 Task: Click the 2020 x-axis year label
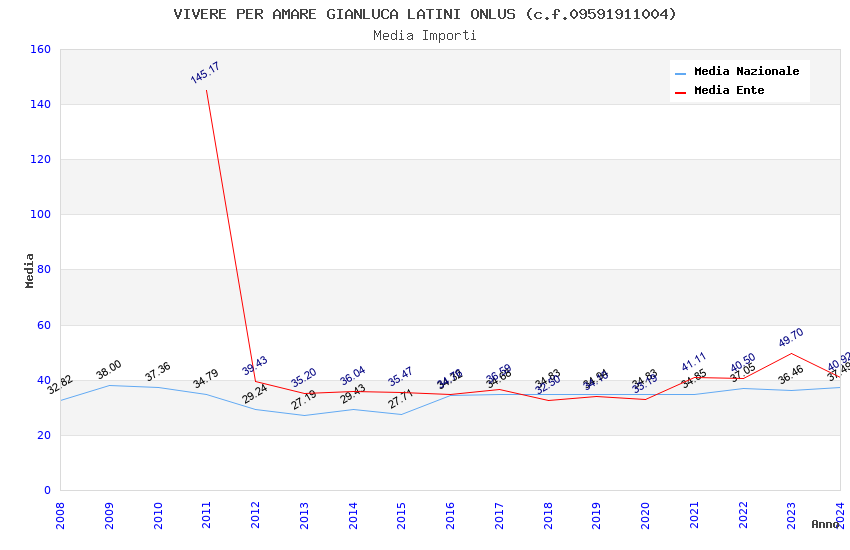point(645,515)
